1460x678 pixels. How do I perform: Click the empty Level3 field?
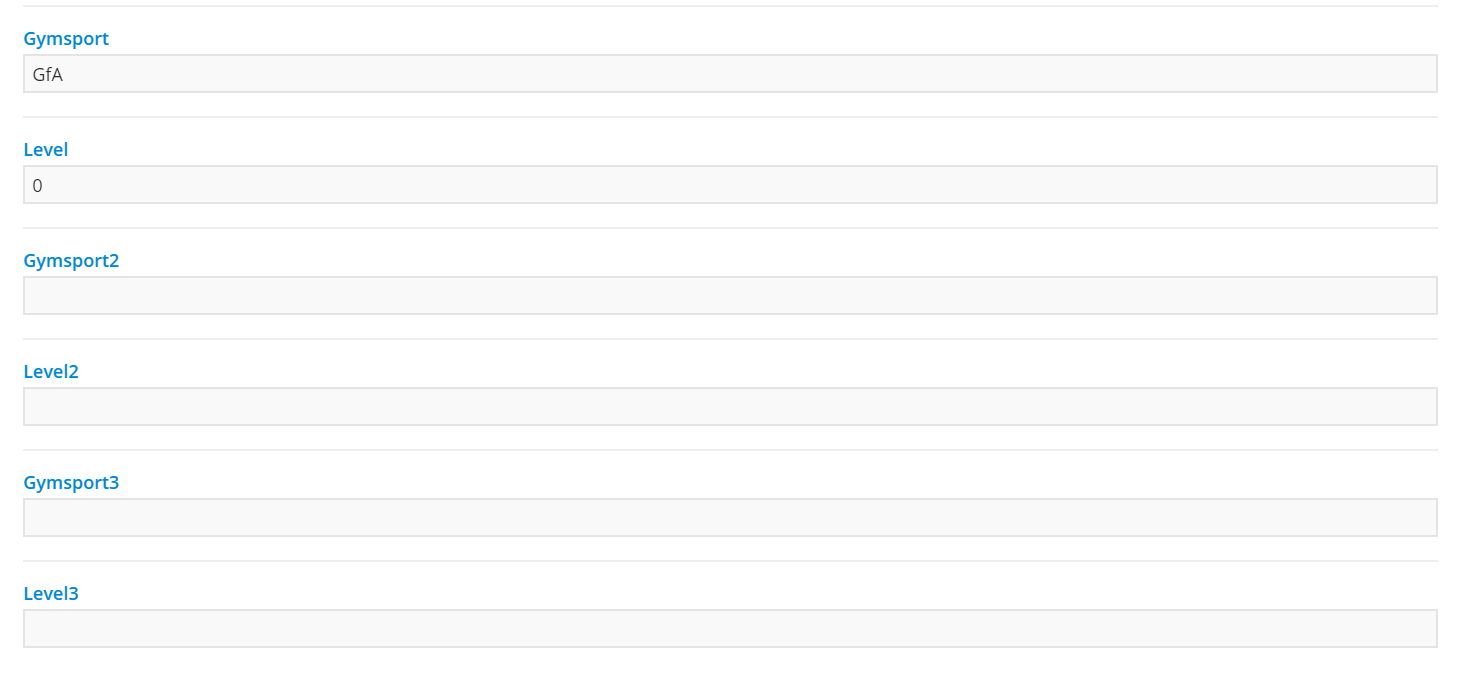730,629
